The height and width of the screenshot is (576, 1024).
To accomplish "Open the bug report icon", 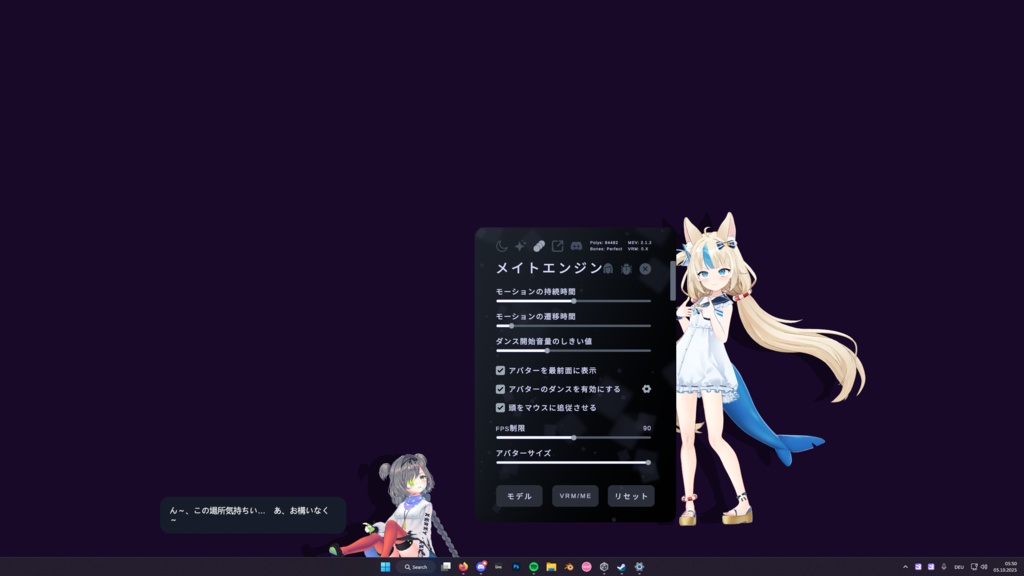I will [x=627, y=269].
